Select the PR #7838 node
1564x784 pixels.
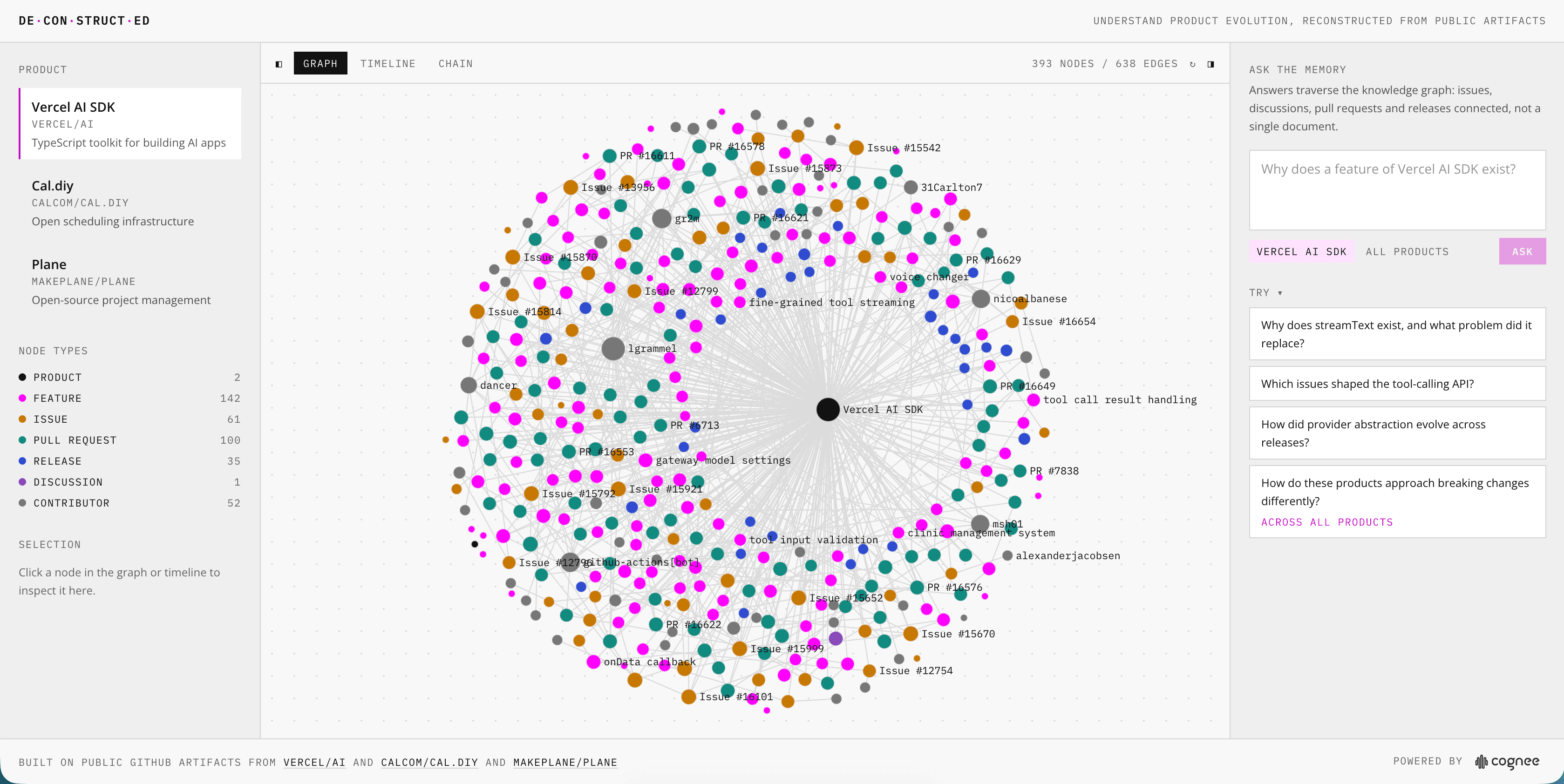tap(1020, 471)
